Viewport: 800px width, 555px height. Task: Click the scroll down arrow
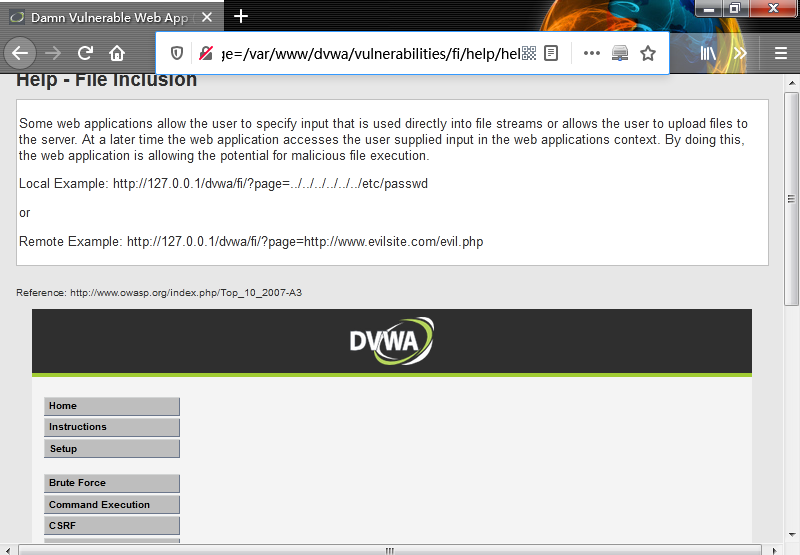point(791,535)
